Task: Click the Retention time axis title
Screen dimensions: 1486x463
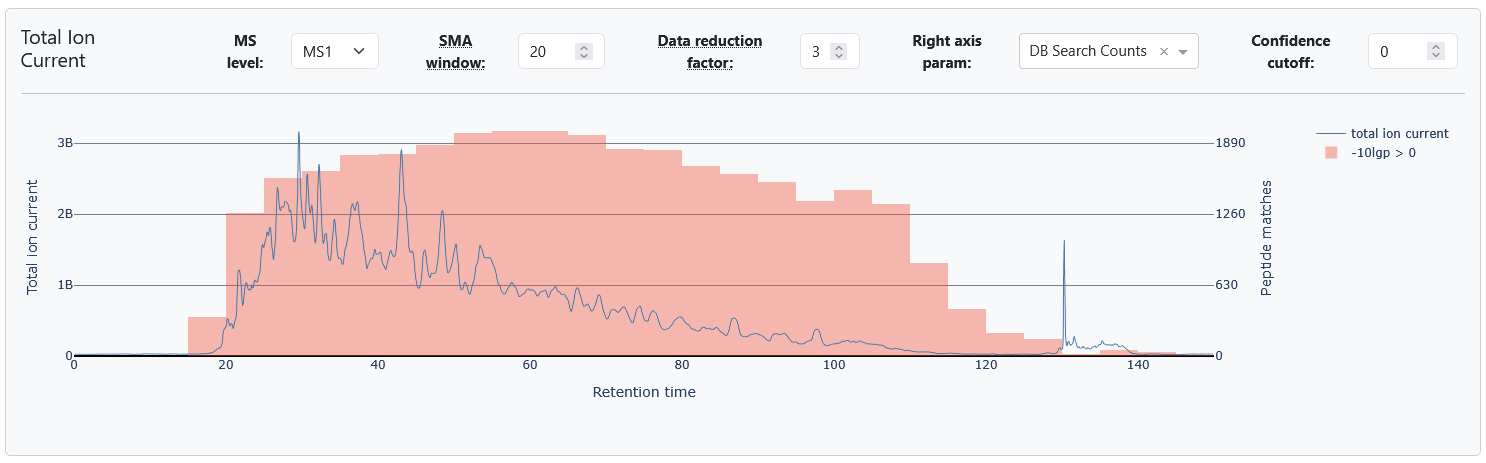Action: 643,392
